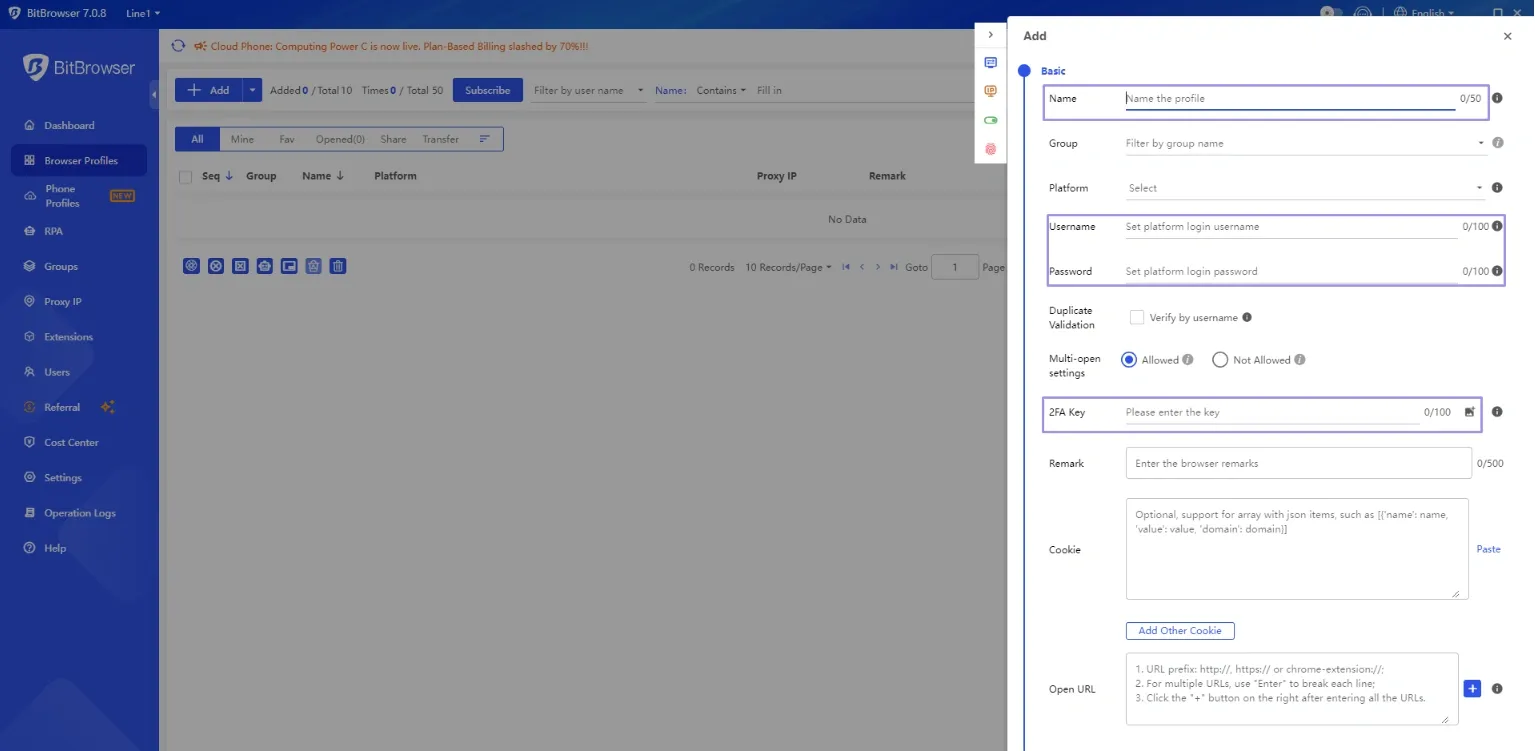Click the Paste link beside Cookie box
The image size is (1535, 751).
click(1488, 549)
